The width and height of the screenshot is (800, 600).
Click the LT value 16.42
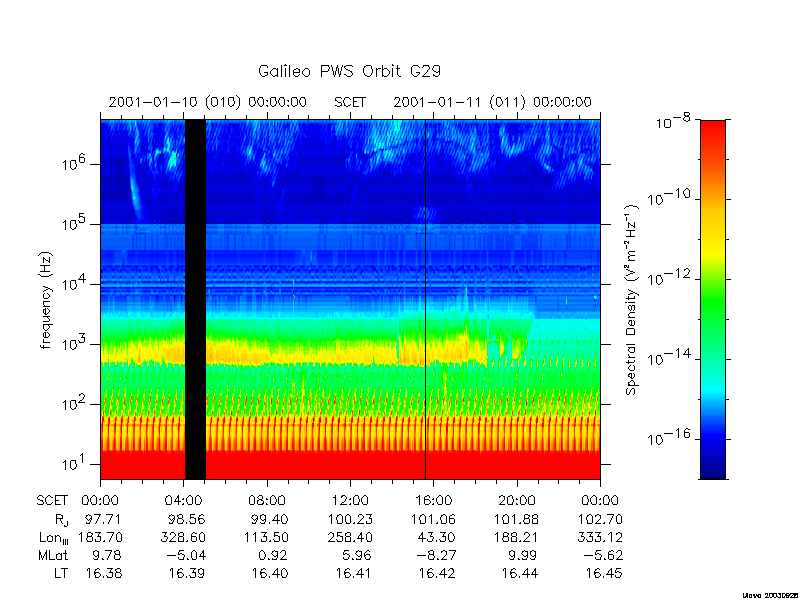[x=437, y=573]
